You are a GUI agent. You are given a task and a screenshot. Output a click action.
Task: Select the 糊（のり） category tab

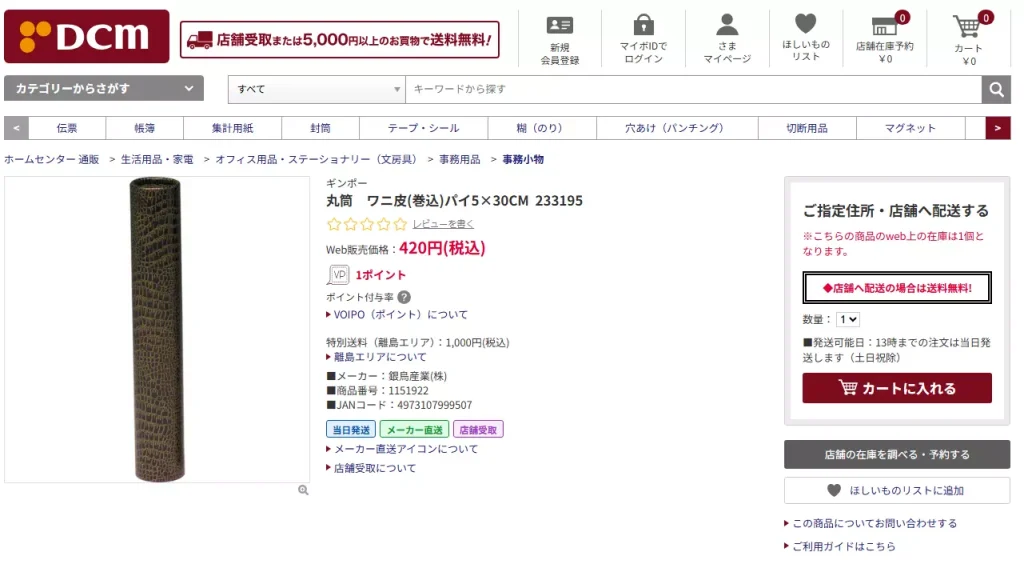(x=541, y=128)
